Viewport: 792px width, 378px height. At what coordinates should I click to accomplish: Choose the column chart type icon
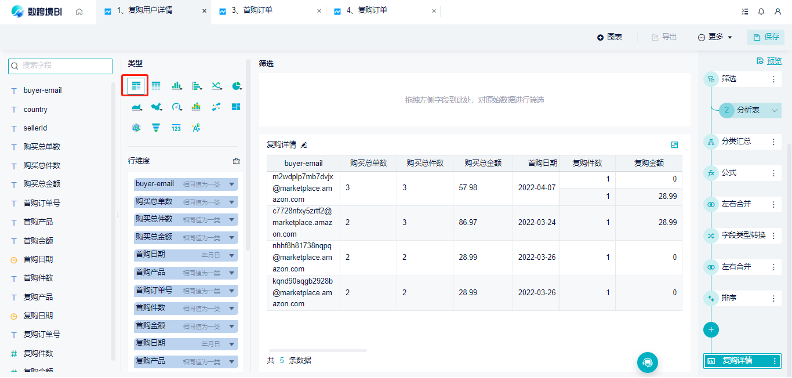point(176,86)
